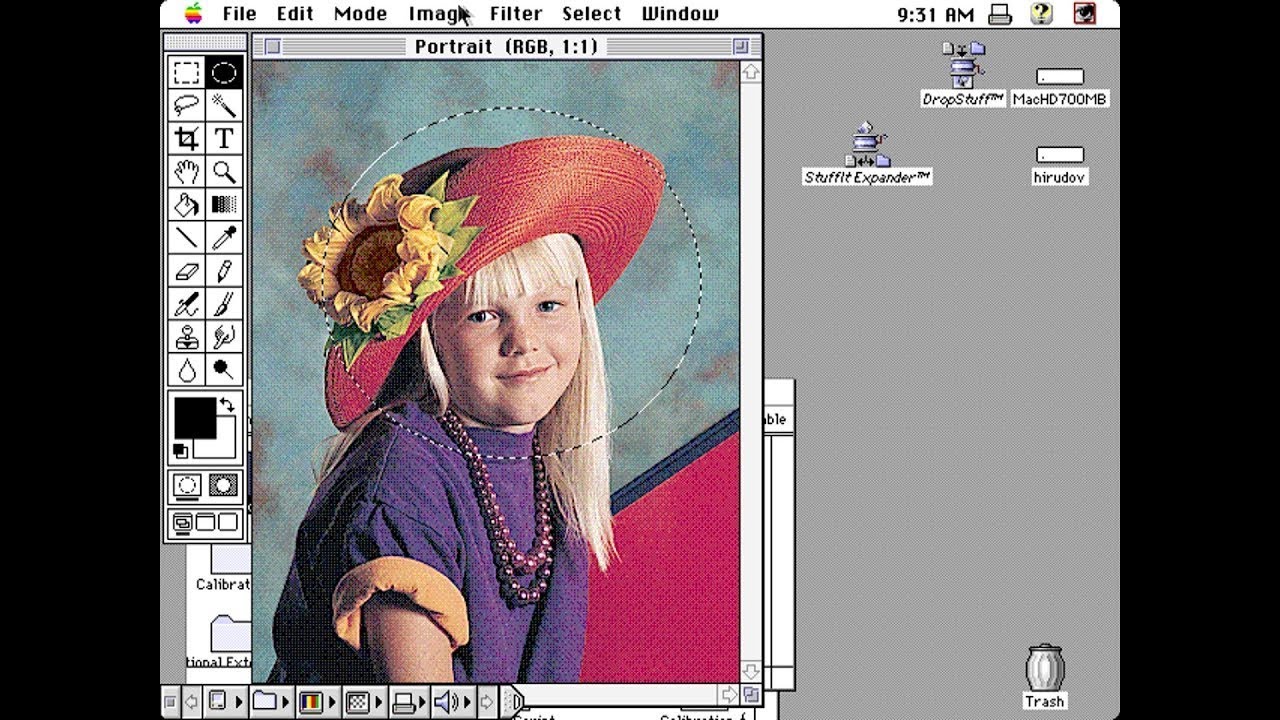Select the Line tool
The height and width of the screenshot is (720, 1280).
(x=187, y=237)
